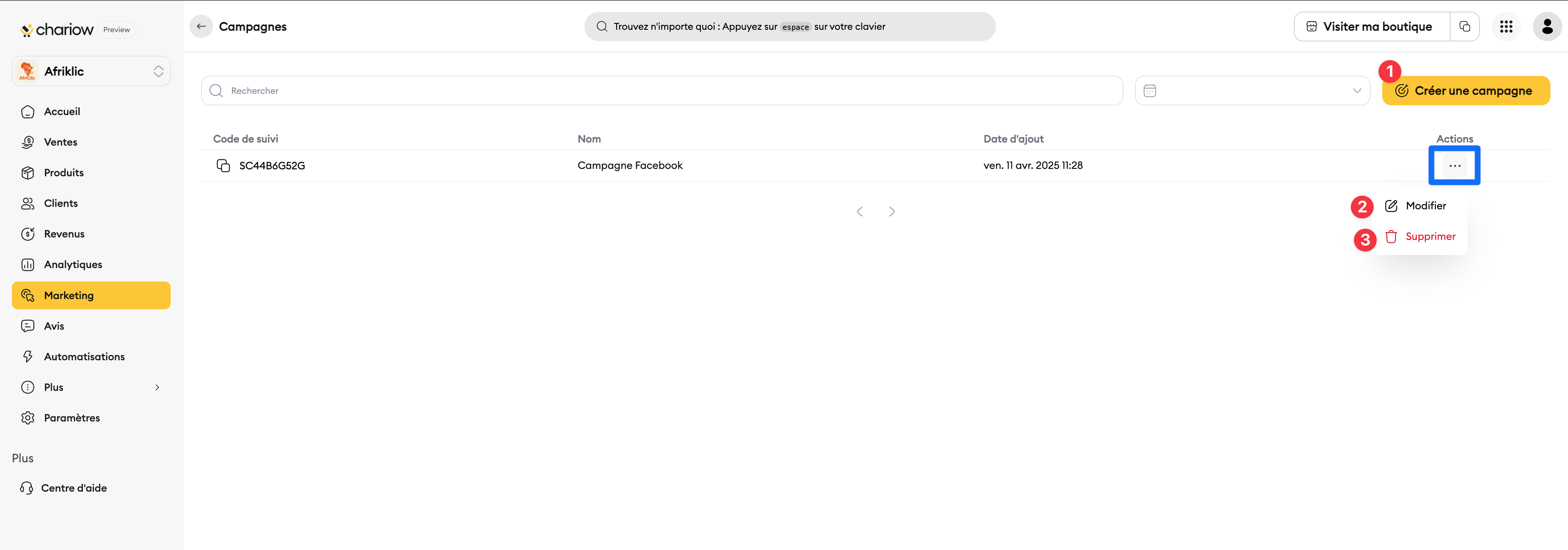The width and height of the screenshot is (1568, 550).
Task: Click tracking code text SC44B6G52G
Action: point(272,166)
